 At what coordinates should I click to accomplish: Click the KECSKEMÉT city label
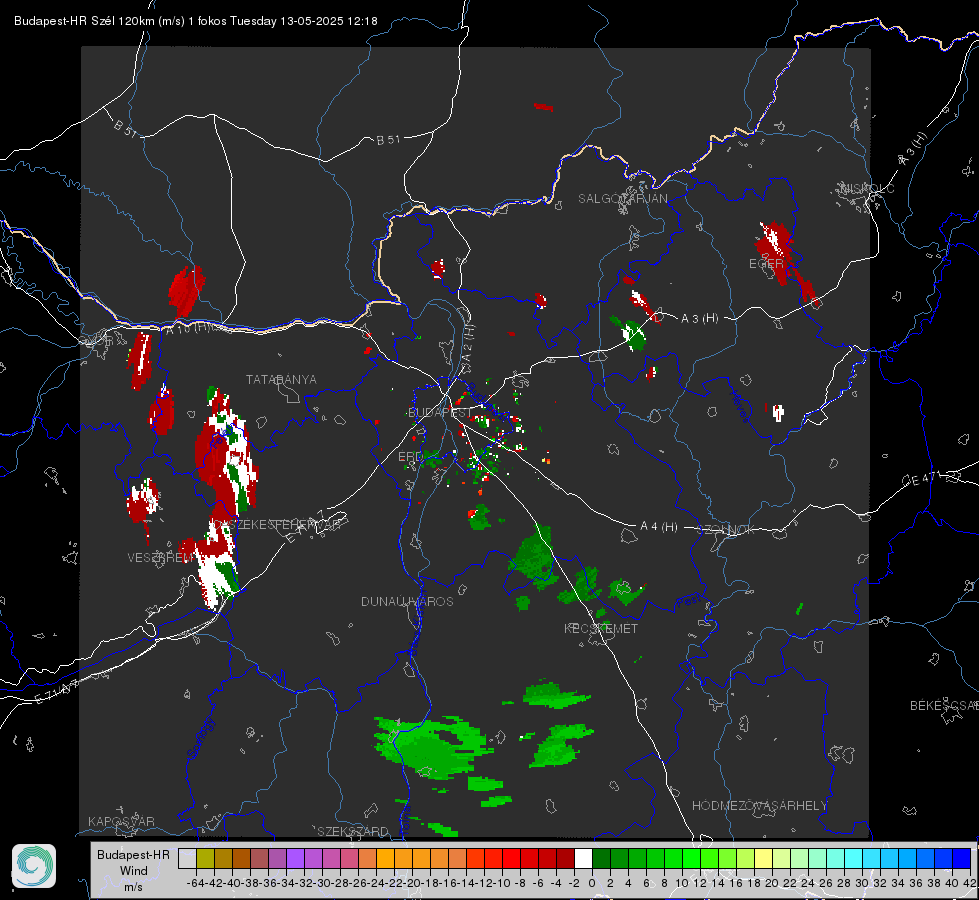point(601,628)
